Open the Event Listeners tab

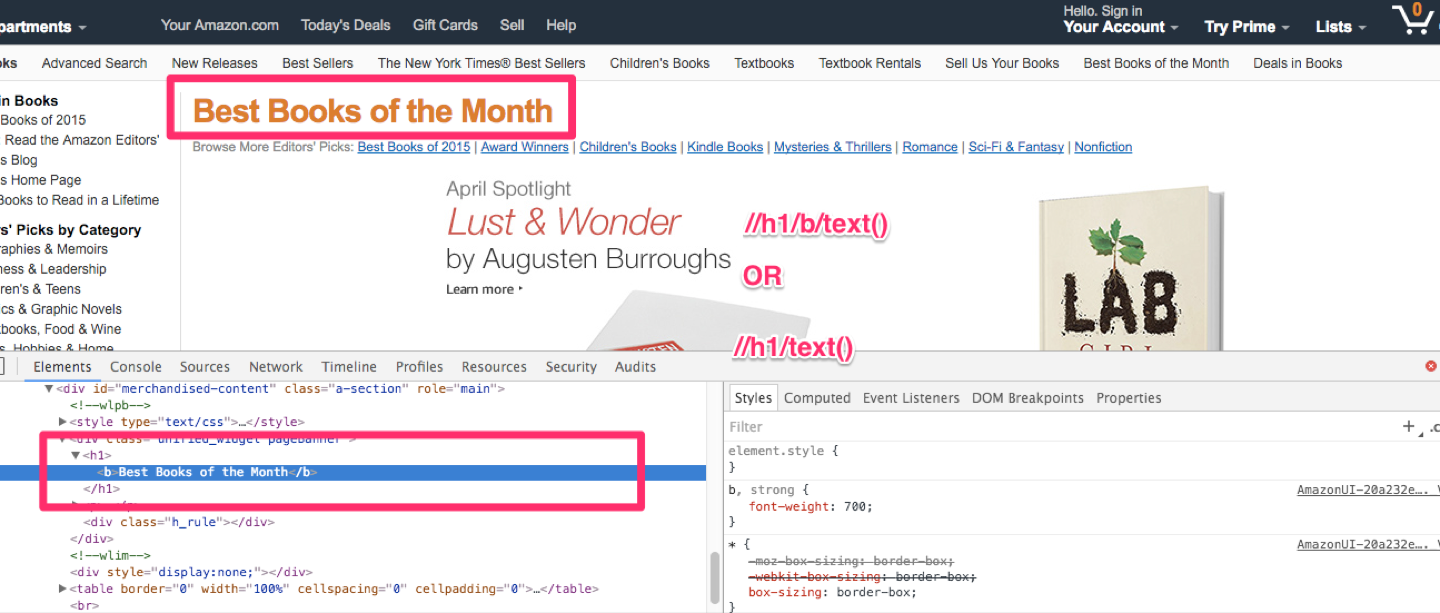tap(911, 398)
